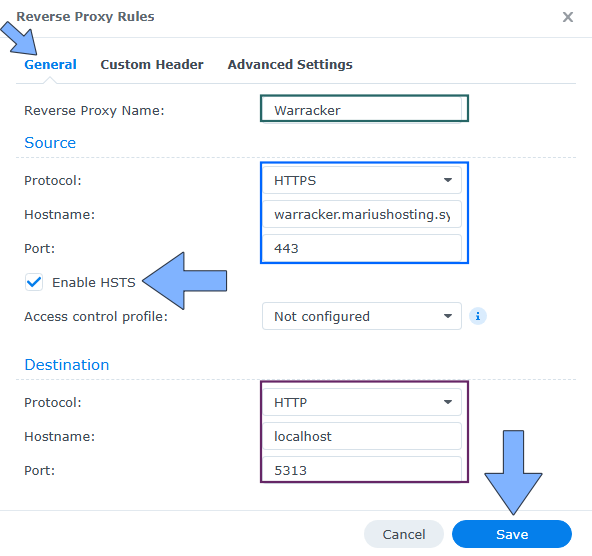The height and width of the screenshot is (556, 592).
Task: Click the Source Protocol dropdown arrow
Action: (x=448, y=180)
